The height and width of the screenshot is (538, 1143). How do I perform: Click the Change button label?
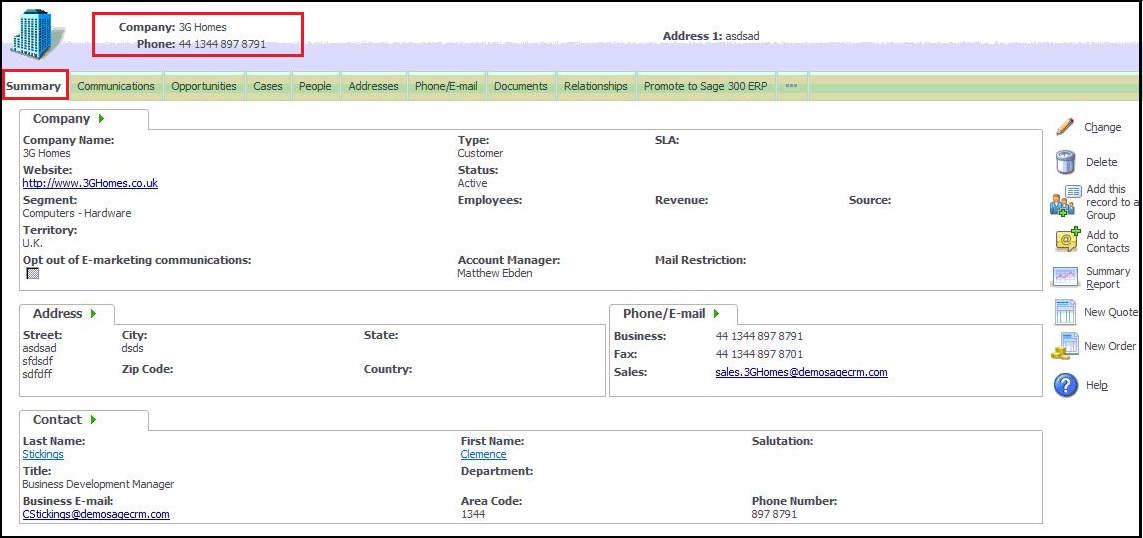tap(1102, 127)
